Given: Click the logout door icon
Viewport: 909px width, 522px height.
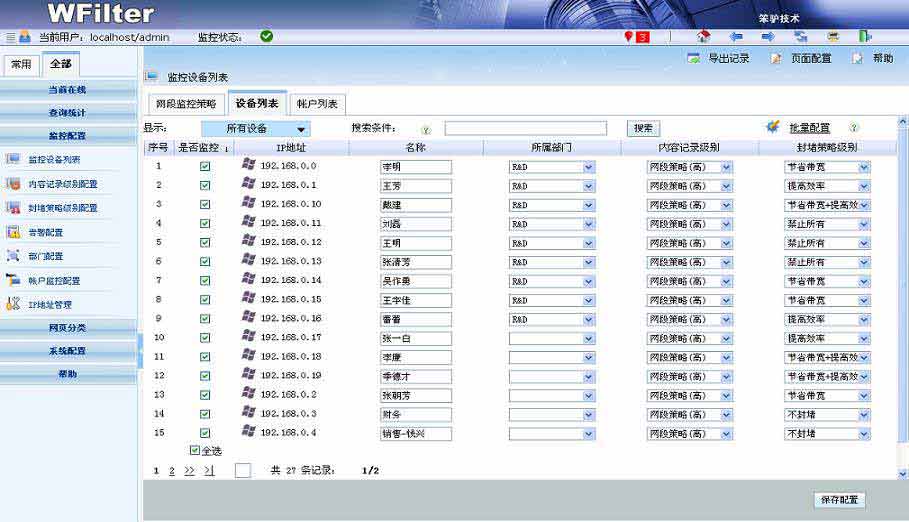Looking at the screenshot, I should (865, 37).
